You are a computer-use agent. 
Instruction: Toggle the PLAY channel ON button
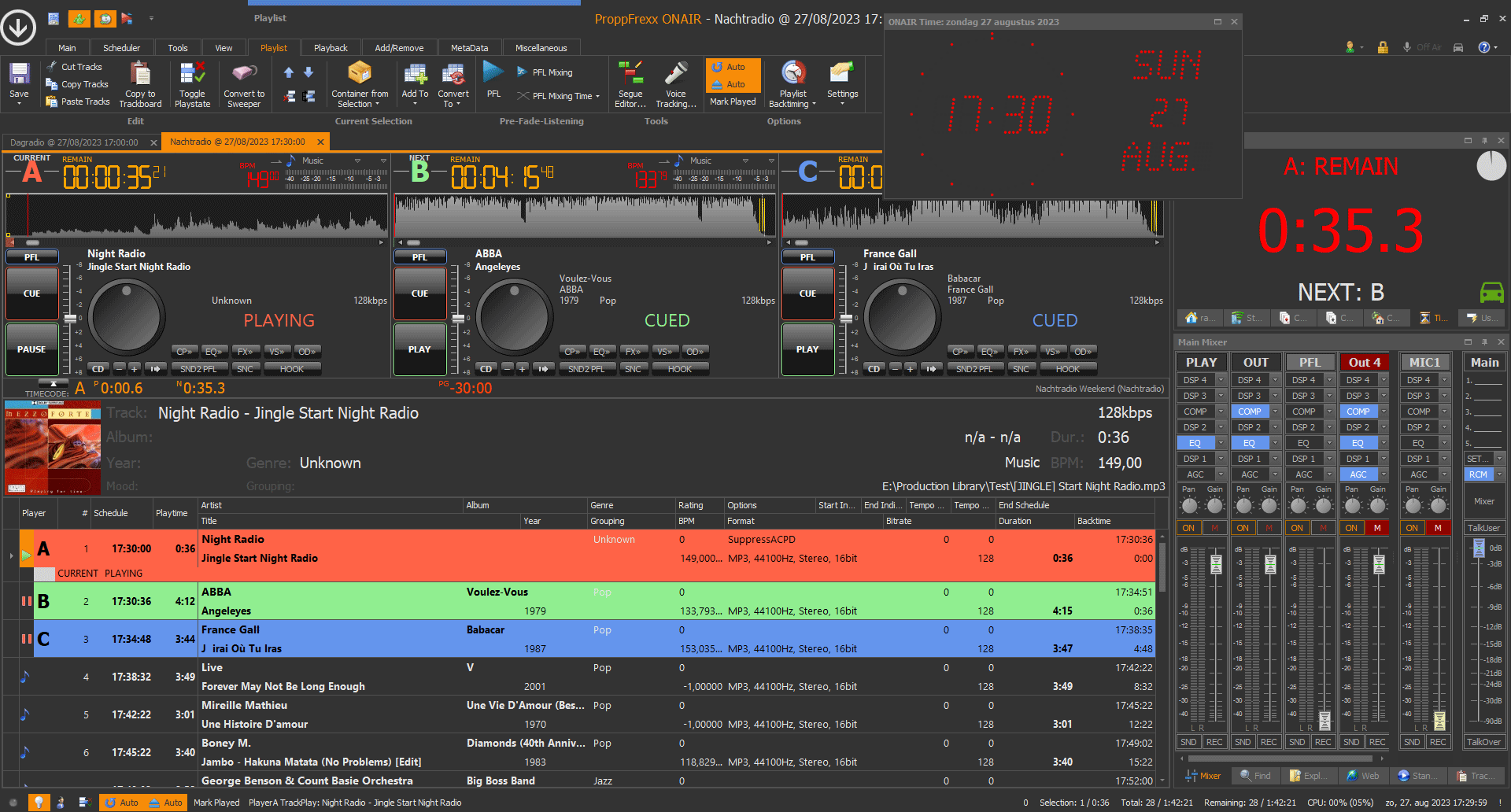point(1188,528)
